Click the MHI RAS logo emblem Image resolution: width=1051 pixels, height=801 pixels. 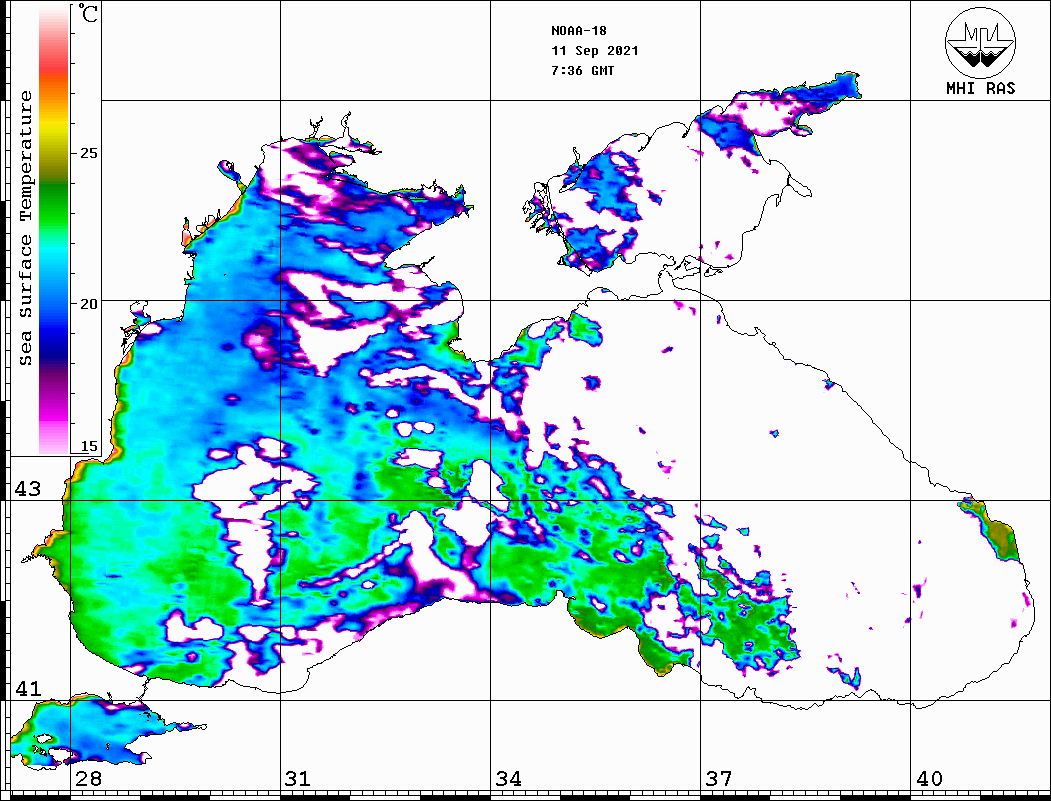click(980, 42)
